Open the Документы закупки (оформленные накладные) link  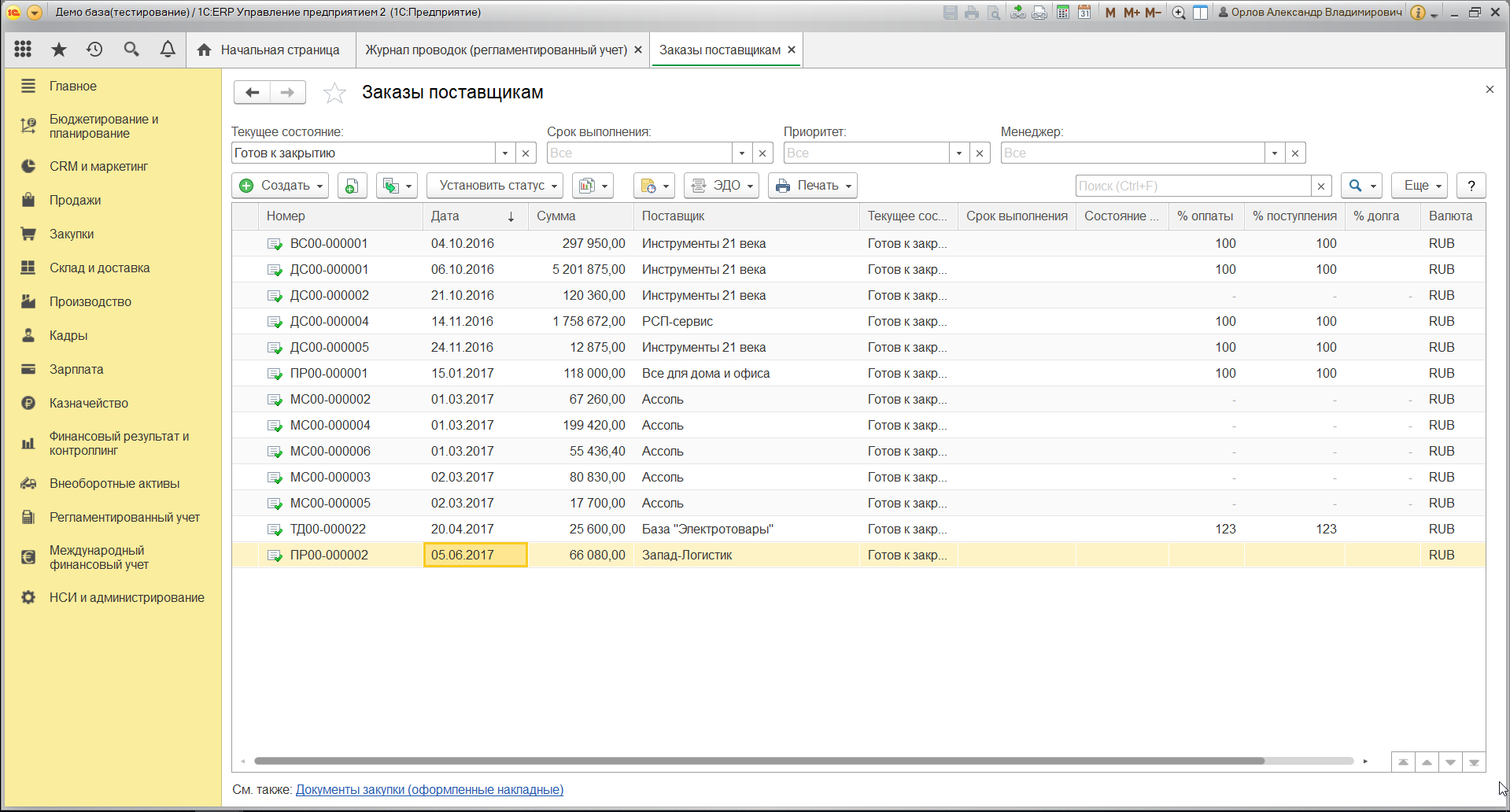tap(430, 789)
